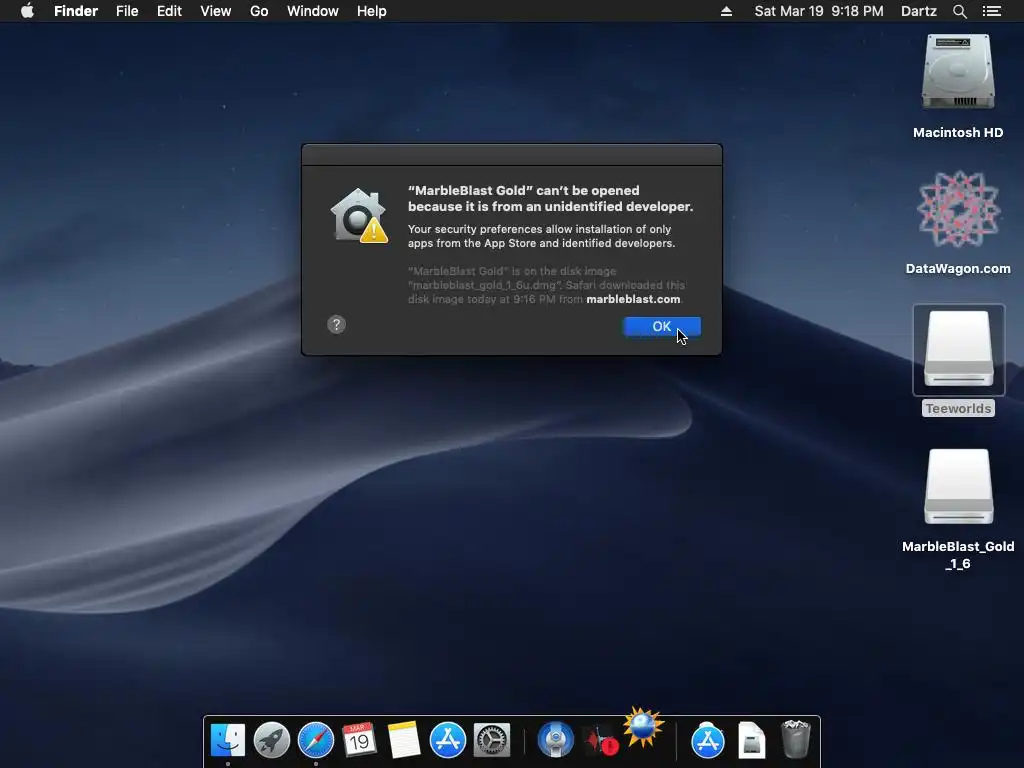Open the Window menu
The width and height of the screenshot is (1024, 768).
click(x=313, y=11)
